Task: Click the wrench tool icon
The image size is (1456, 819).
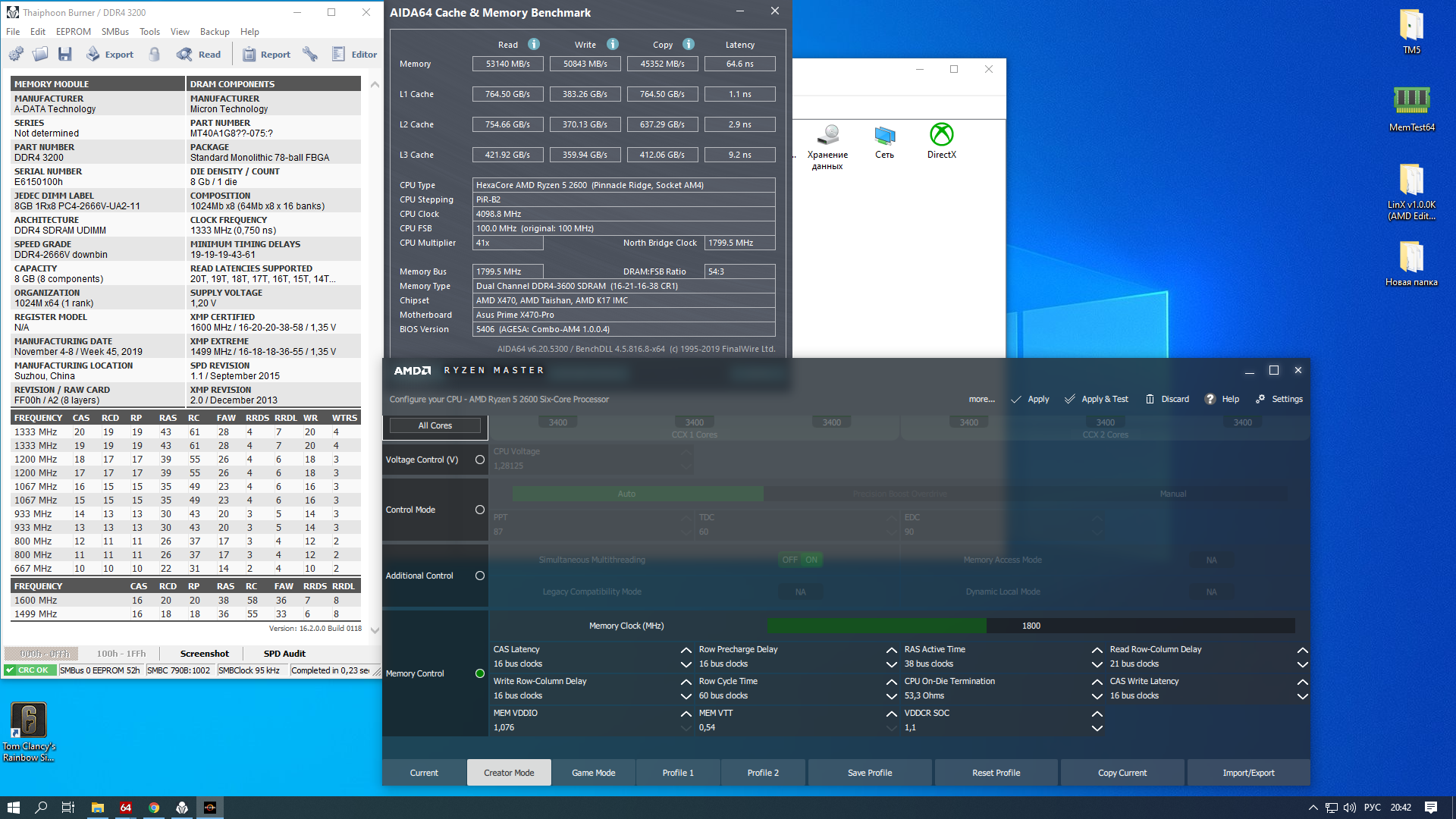Action: point(310,54)
